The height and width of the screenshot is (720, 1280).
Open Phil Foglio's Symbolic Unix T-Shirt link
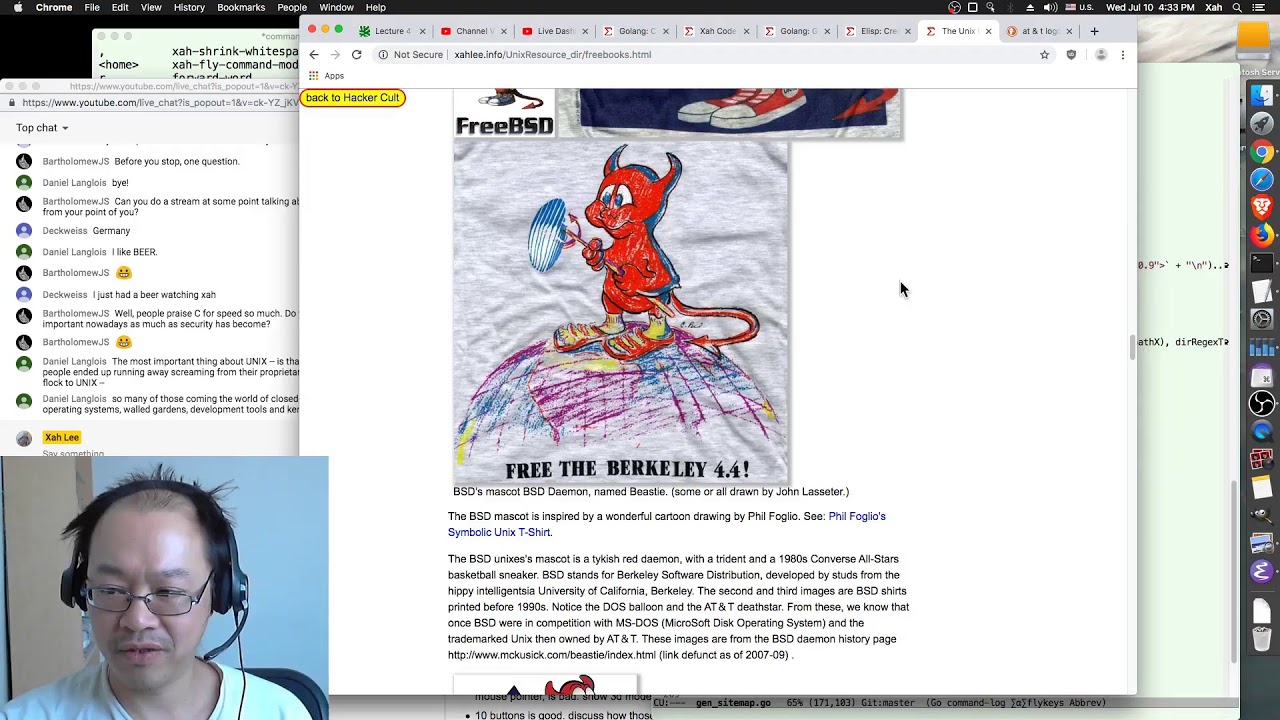(x=667, y=524)
